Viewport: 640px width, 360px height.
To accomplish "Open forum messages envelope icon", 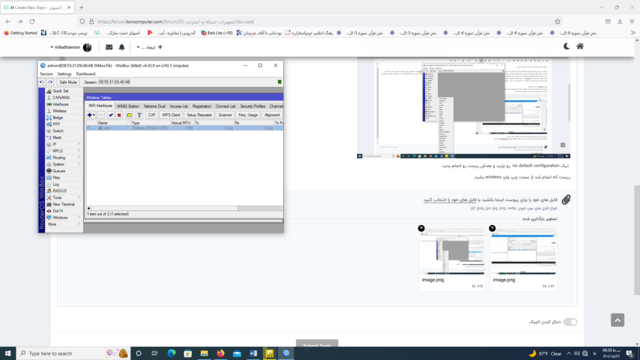I will tap(109, 47).
